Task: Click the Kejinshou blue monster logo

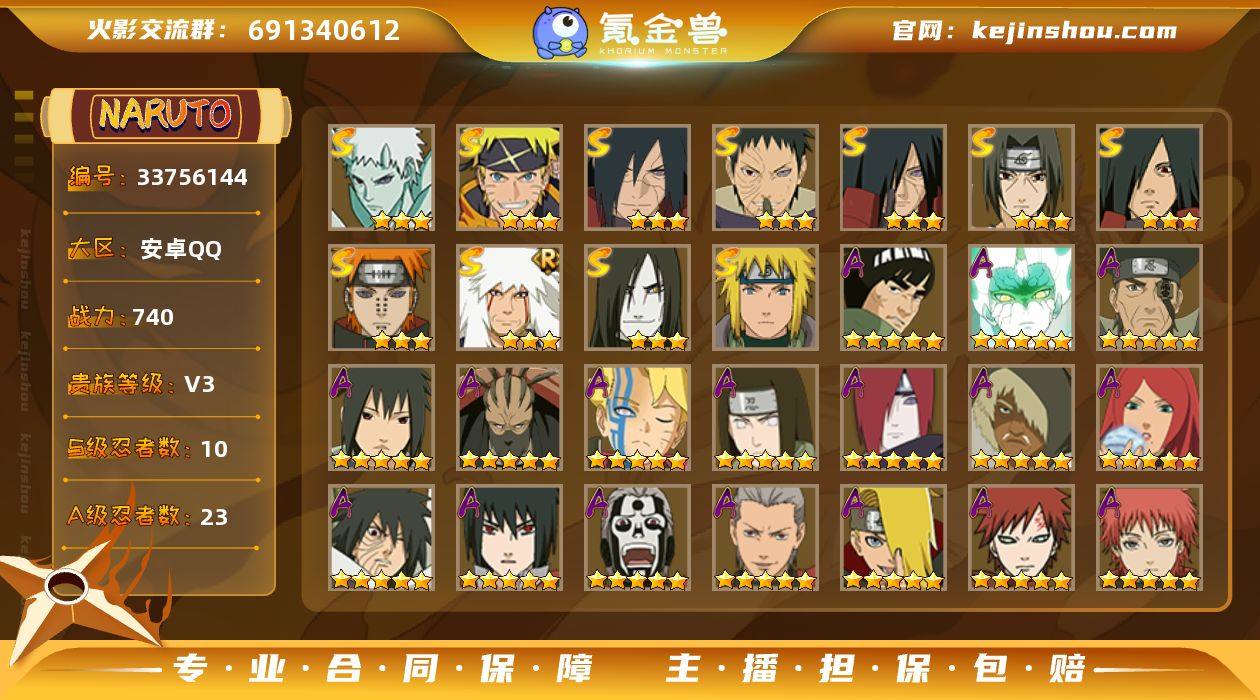Action: tap(560, 31)
